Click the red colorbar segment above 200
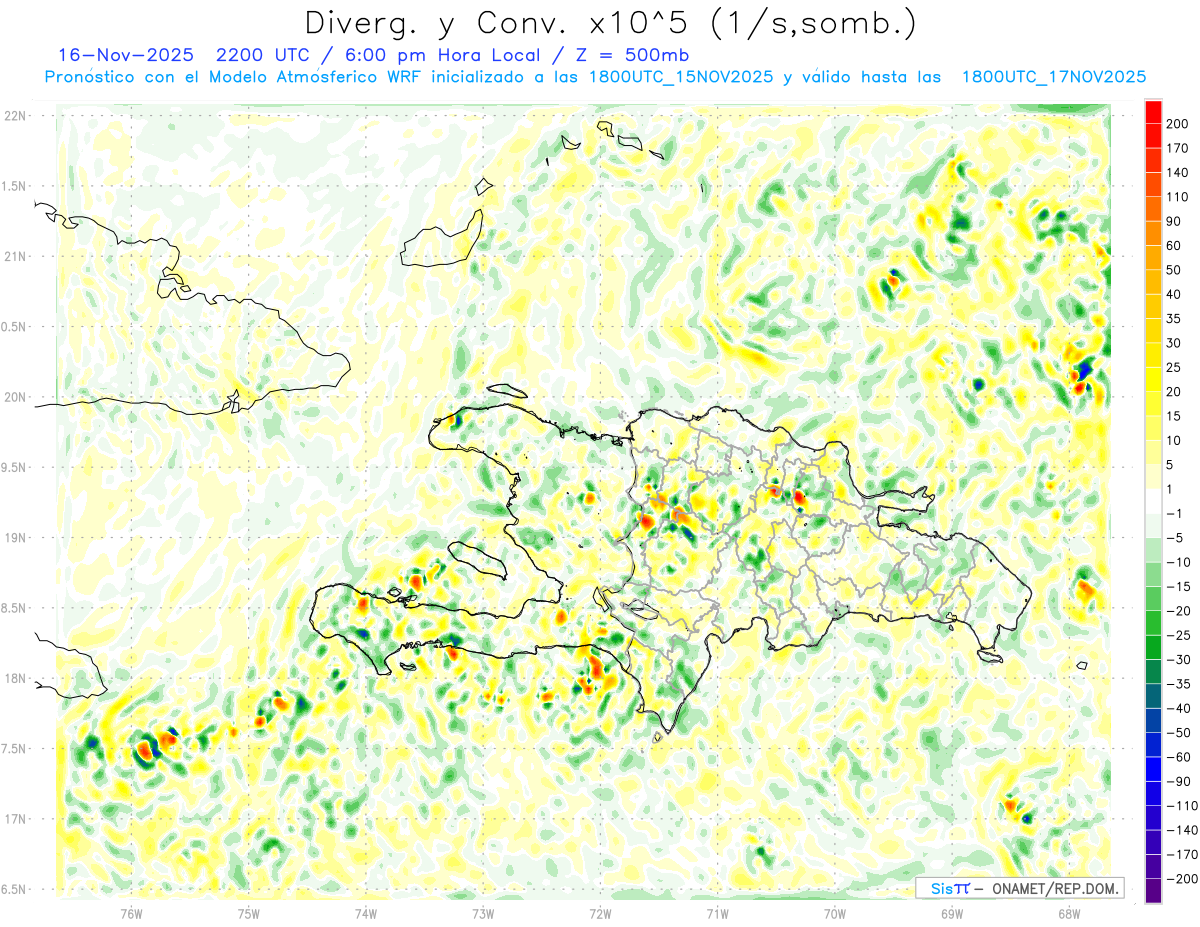The width and height of the screenshot is (1200, 927). point(1153,110)
